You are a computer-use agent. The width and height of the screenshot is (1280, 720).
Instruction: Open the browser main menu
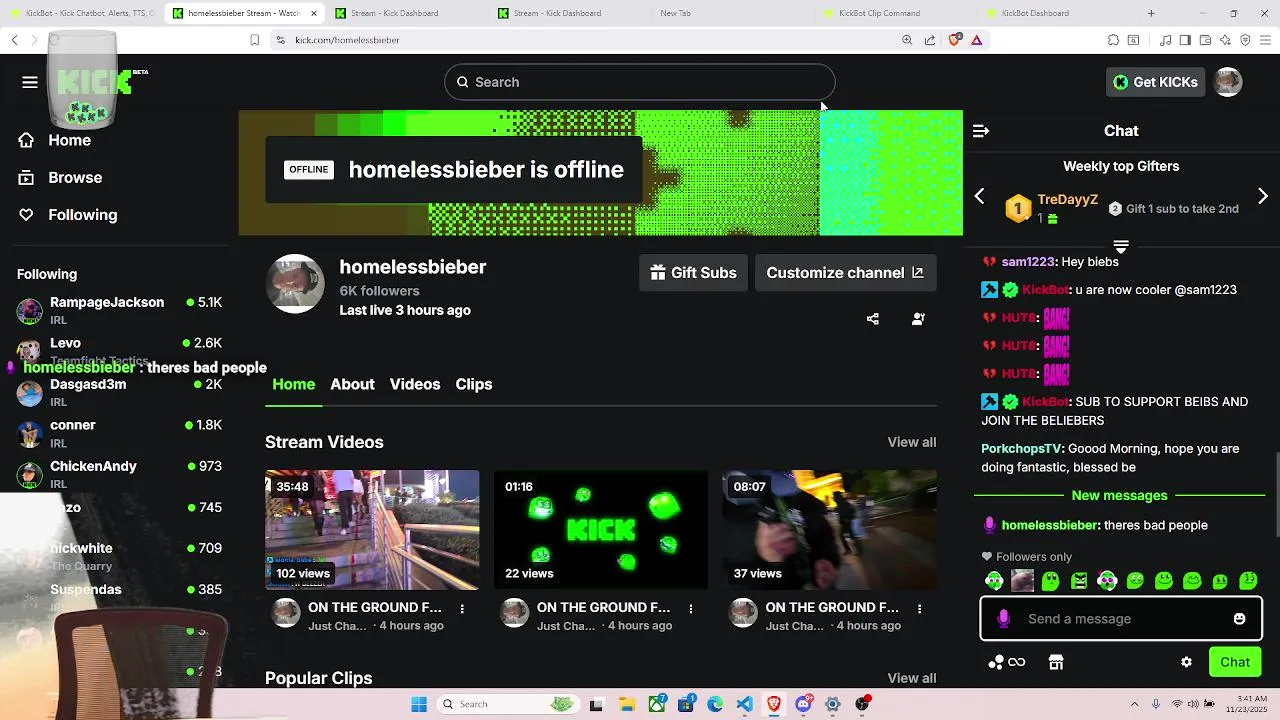click(x=1265, y=40)
